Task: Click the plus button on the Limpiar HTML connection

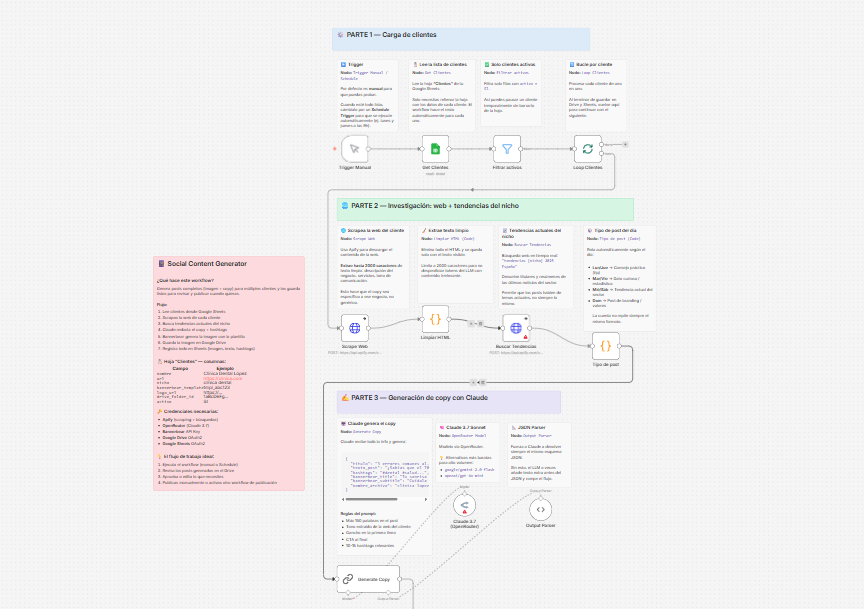Action: (x=471, y=324)
